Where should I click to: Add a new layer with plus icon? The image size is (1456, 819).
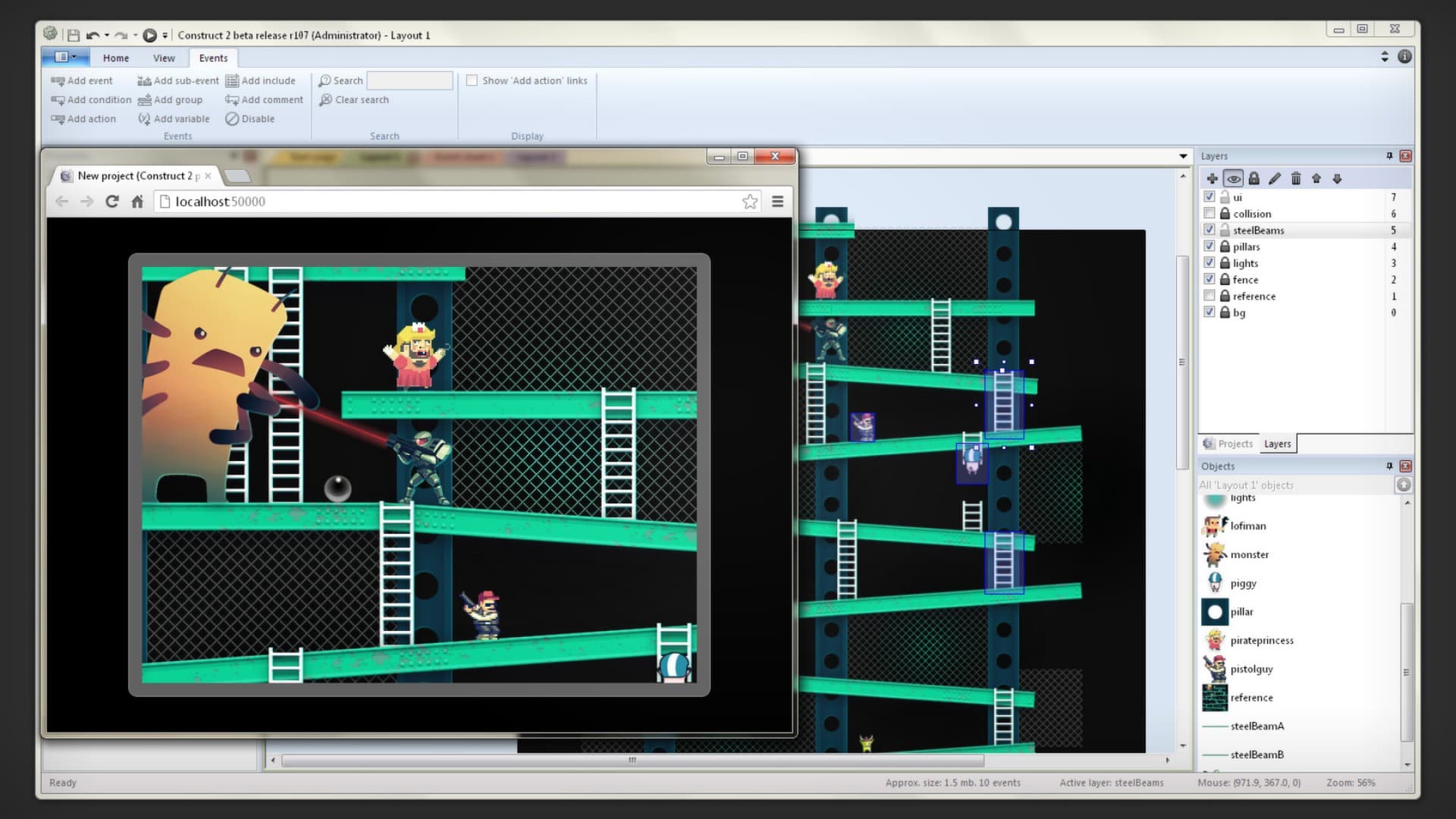(x=1212, y=178)
